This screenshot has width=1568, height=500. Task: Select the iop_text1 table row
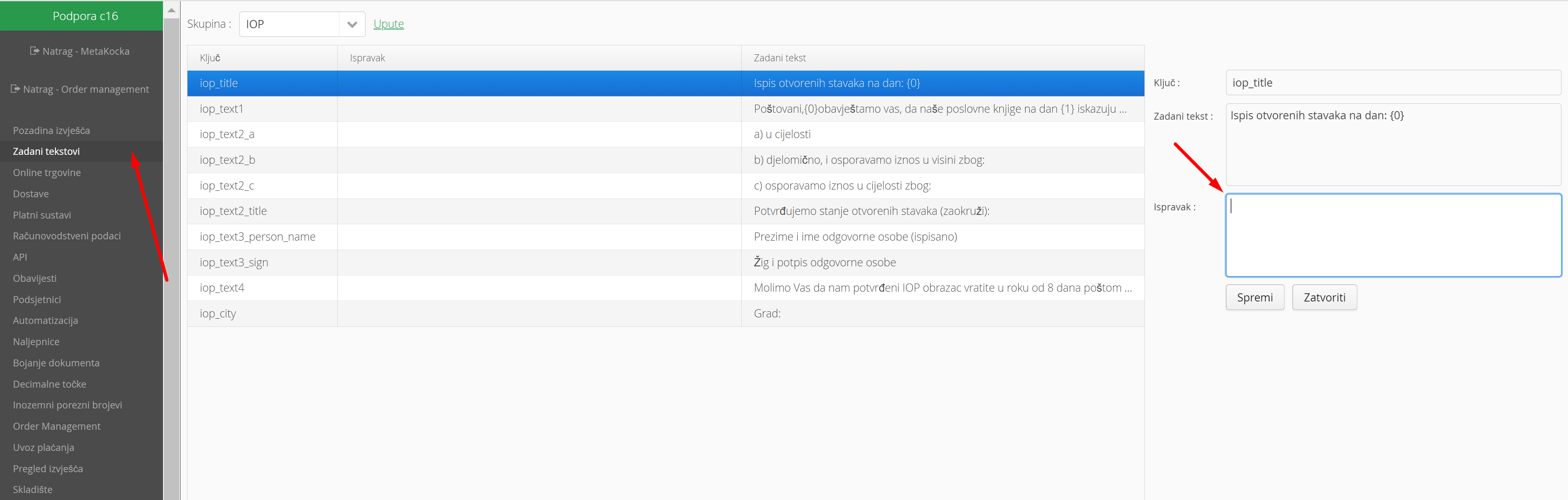coord(665,109)
